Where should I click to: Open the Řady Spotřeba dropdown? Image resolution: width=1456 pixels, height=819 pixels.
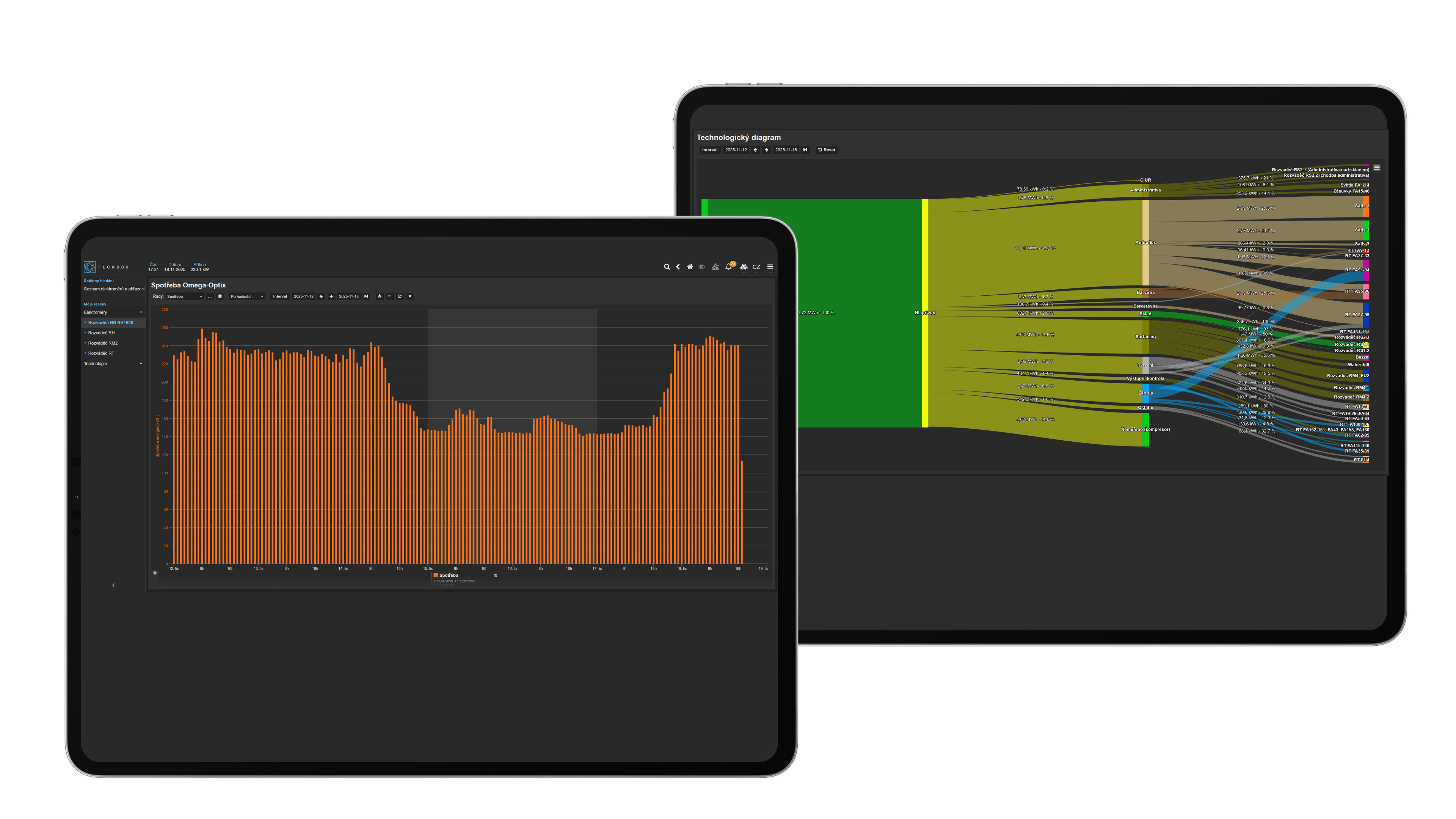[x=184, y=296]
